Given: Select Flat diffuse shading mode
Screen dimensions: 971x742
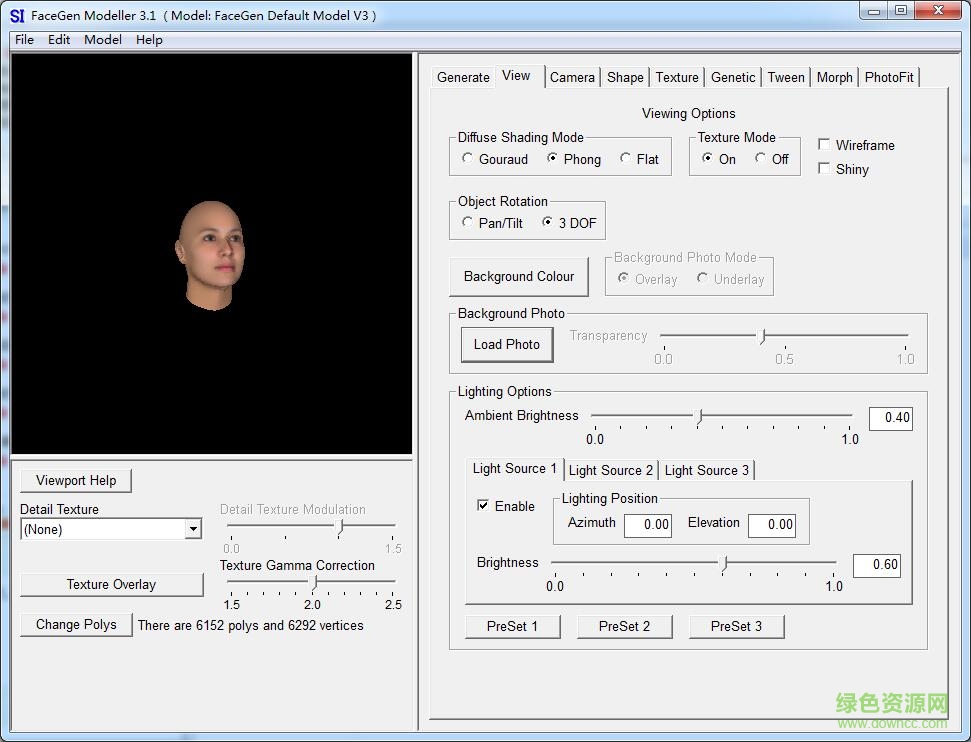Looking at the screenshot, I should pos(625,159).
